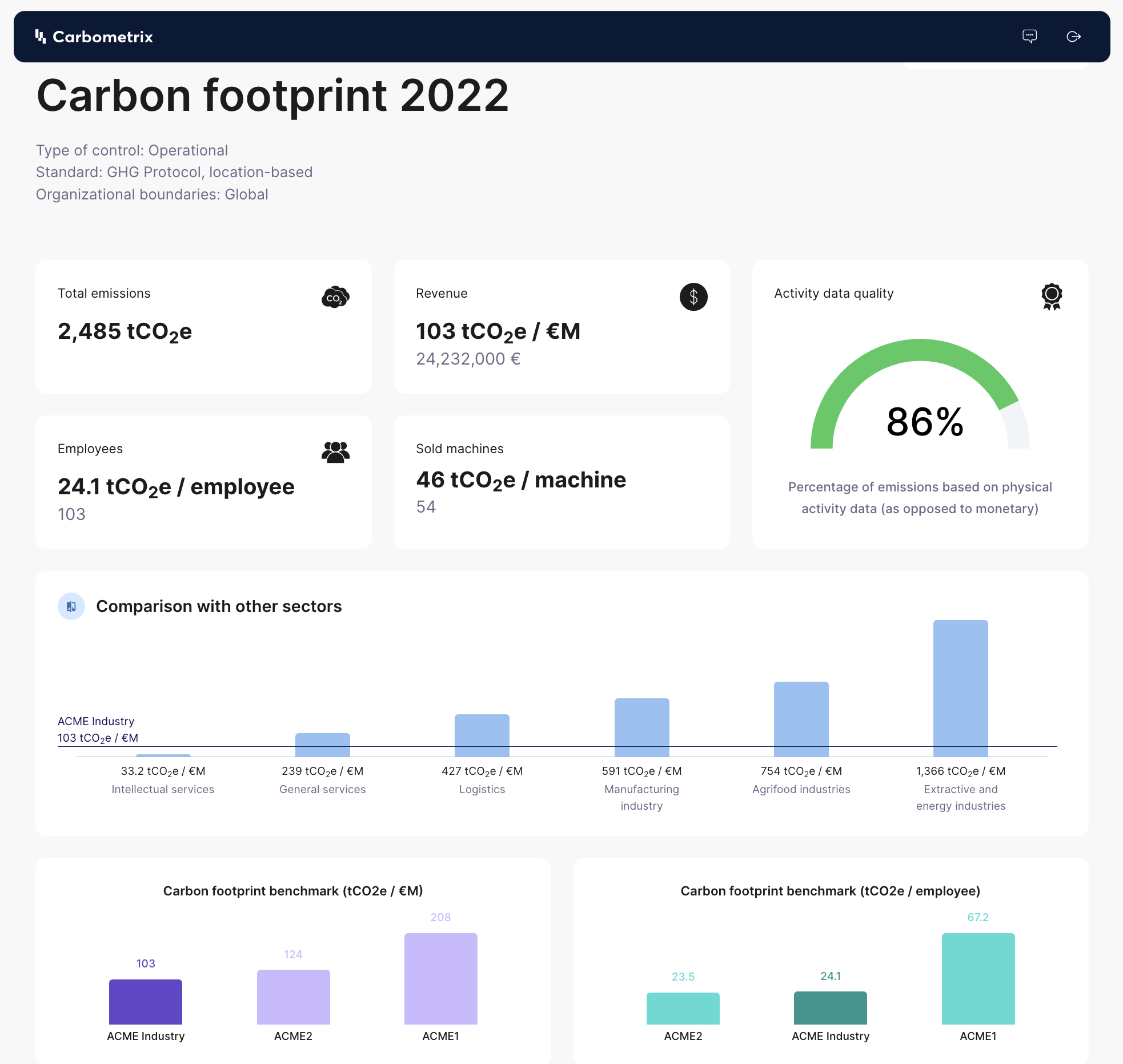1123x1064 pixels.
Task: Click the Agrifood industries bar
Action: point(801,719)
